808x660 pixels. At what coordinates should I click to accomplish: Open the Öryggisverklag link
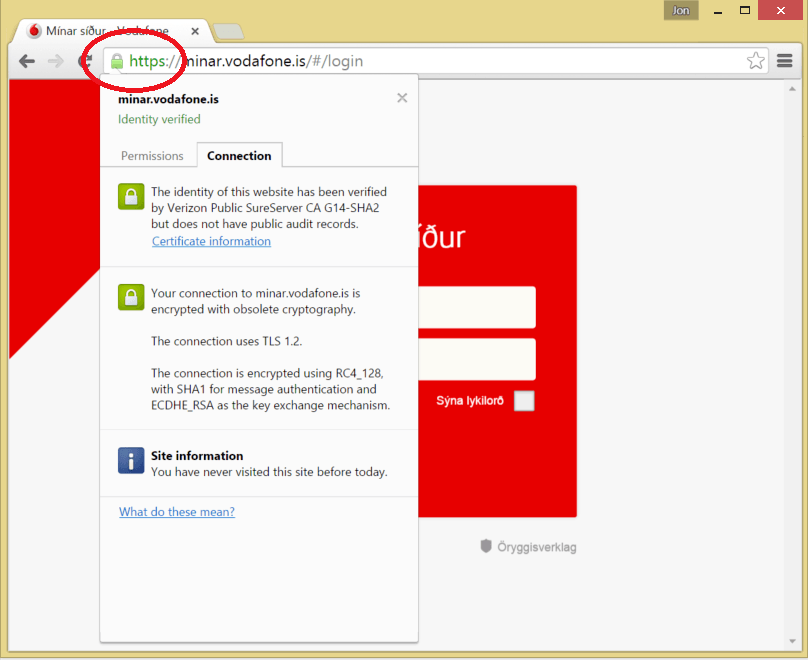[536, 547]
